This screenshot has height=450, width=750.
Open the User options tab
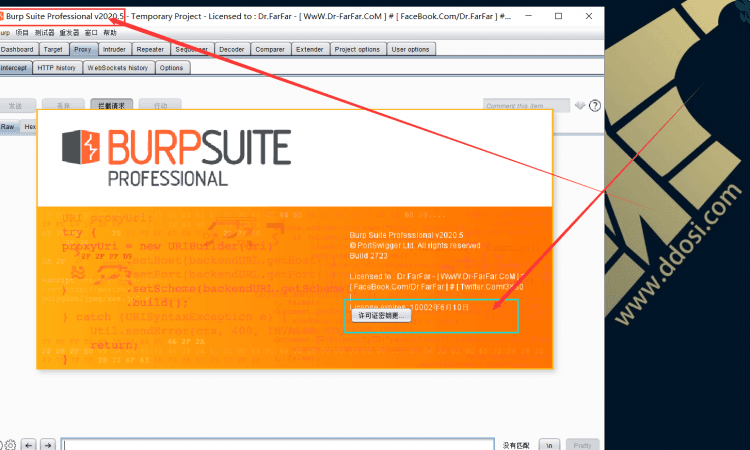click(410, 49)
